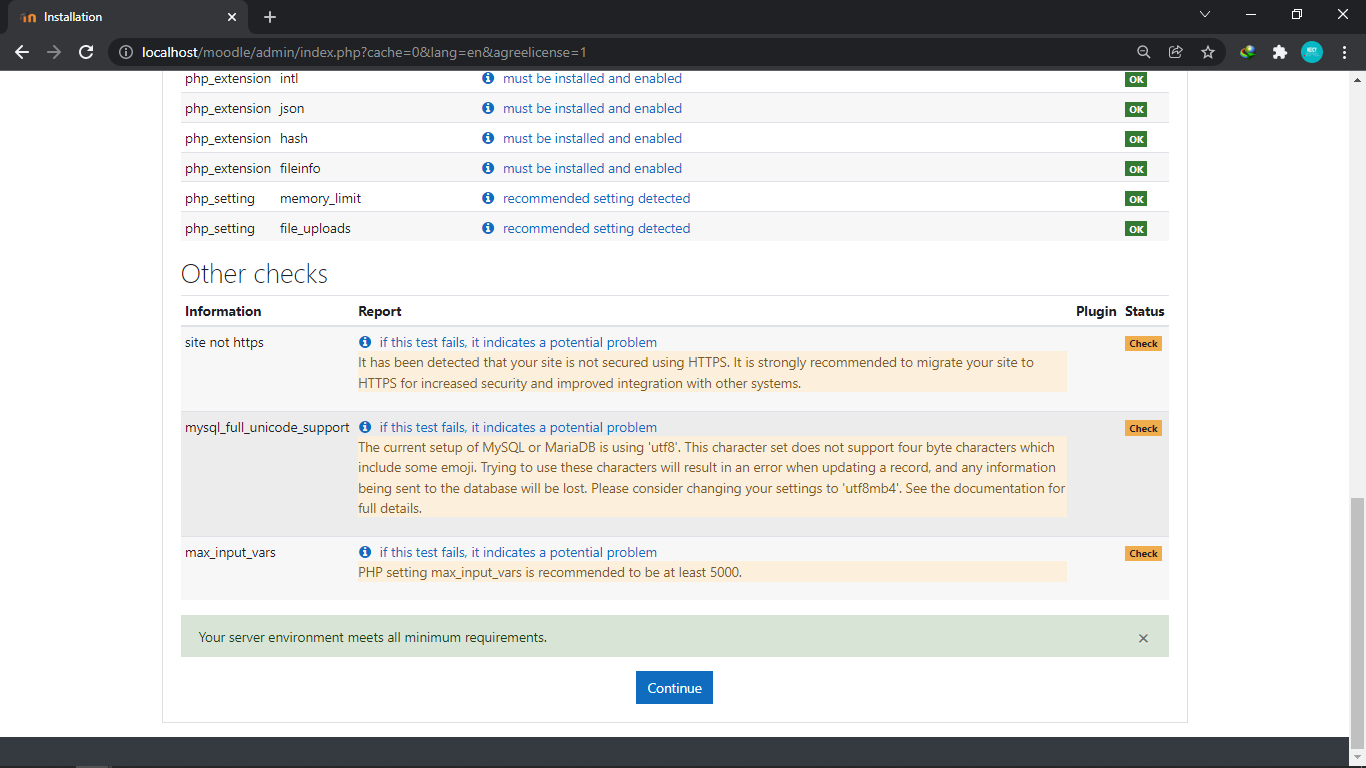Click the 'site not https' row label
1366x768 pixels.
[224, 342]
